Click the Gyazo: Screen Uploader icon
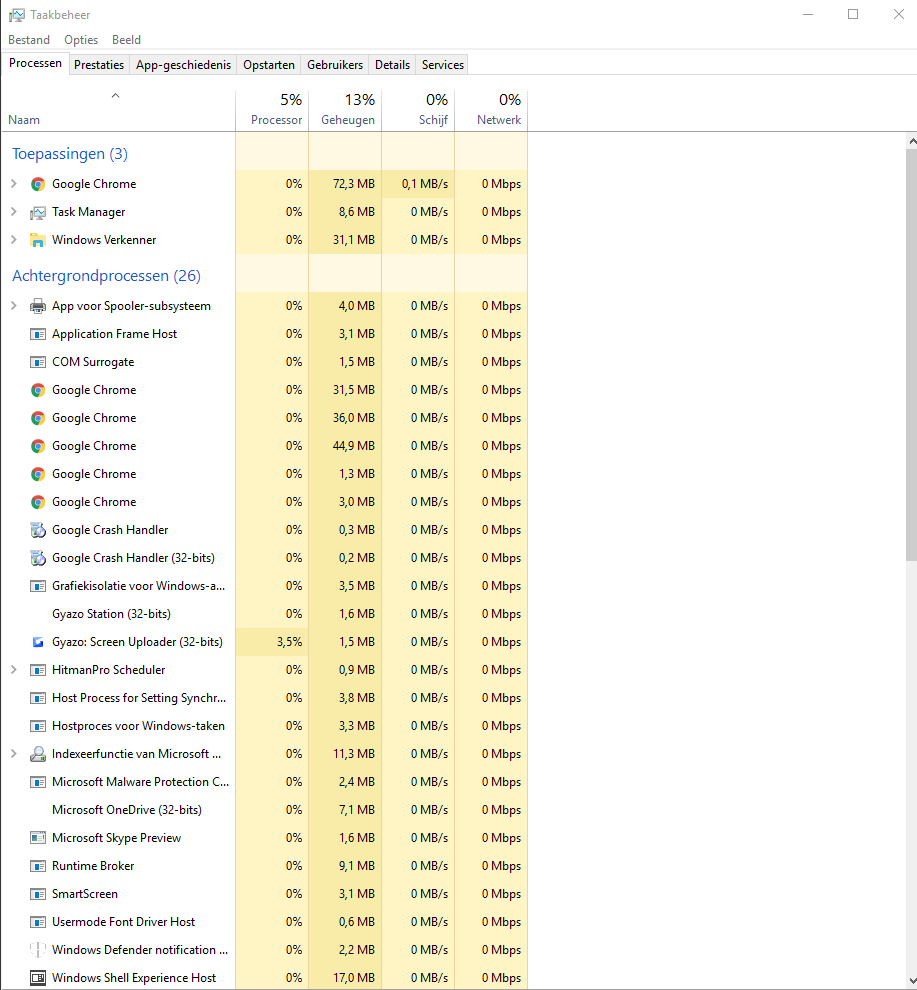The width and height of the screenshot is (917, 990). pyautogui.click(x=38, y=642)
